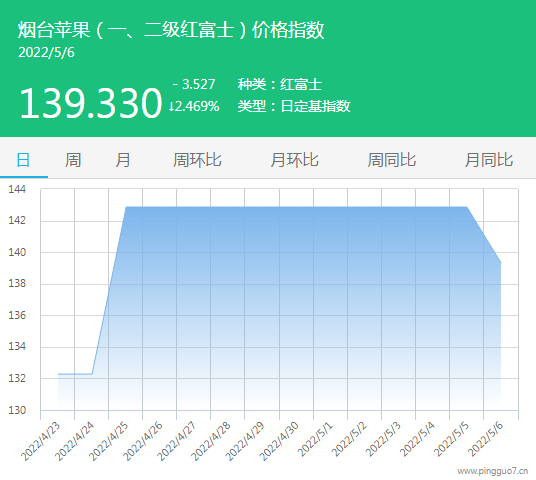Click the www.pingguo7.cn watermark link
536x480 pixels.
[493, 471]
